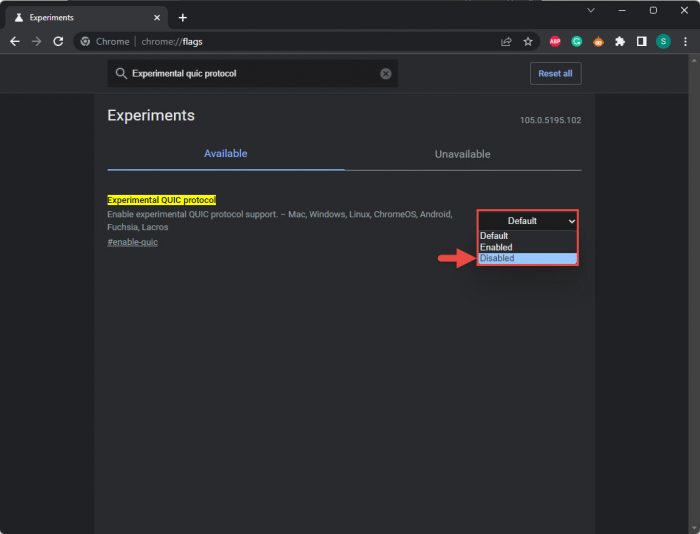Select the Experiments browser tab
Viewport: 700px width, 534px height.
87,18
